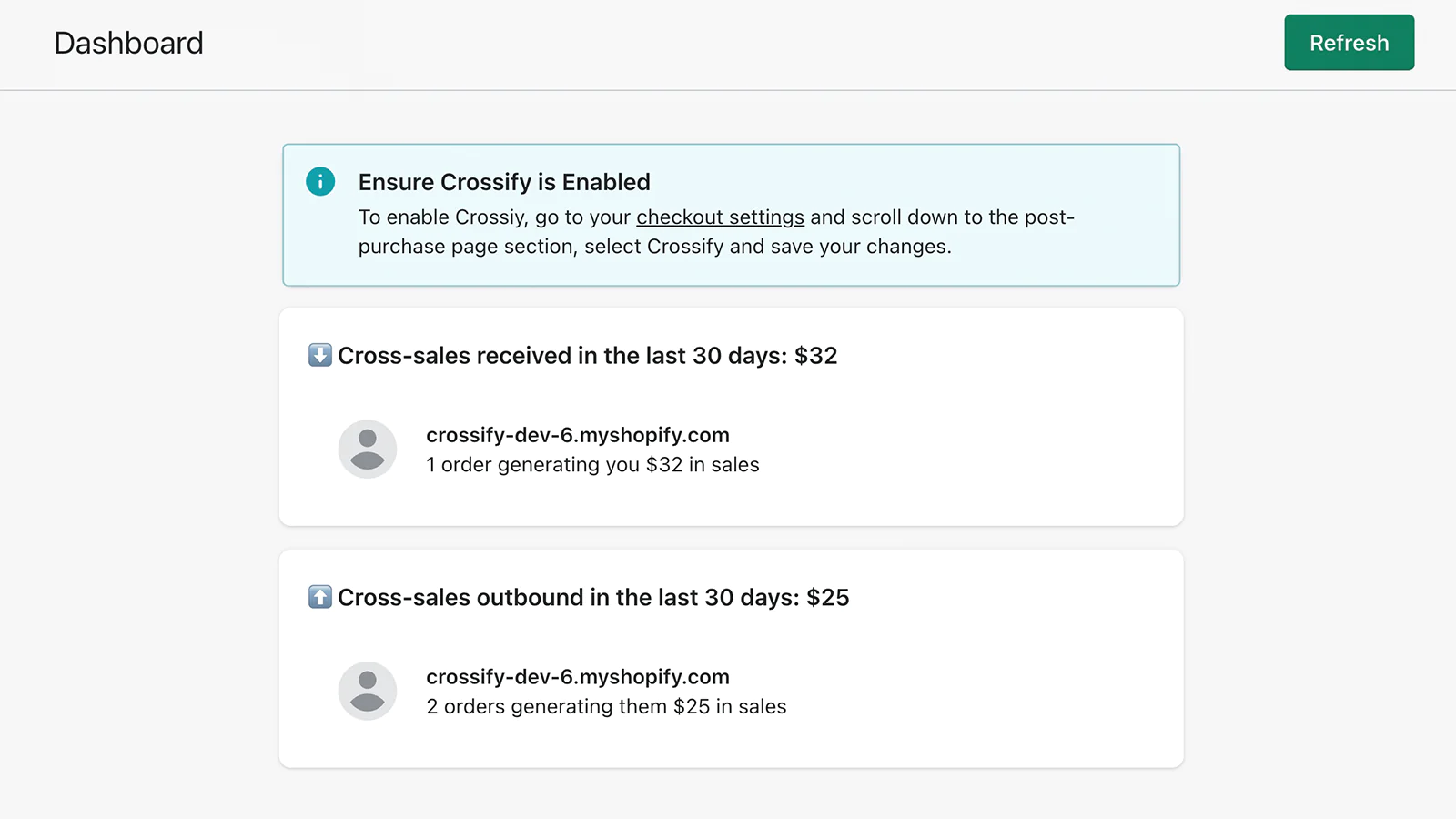Click the $25 total in outbound heading
The width and height of the screenshot is (1456, 819).
(828, 598)
